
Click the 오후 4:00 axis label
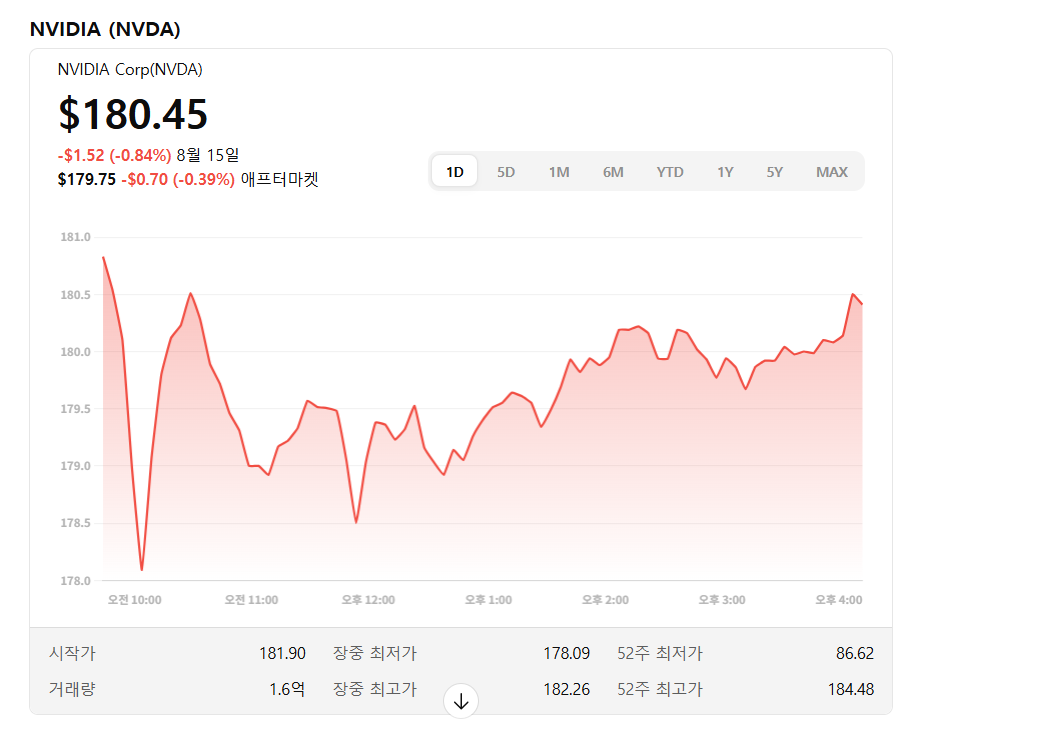click(838, 600)
